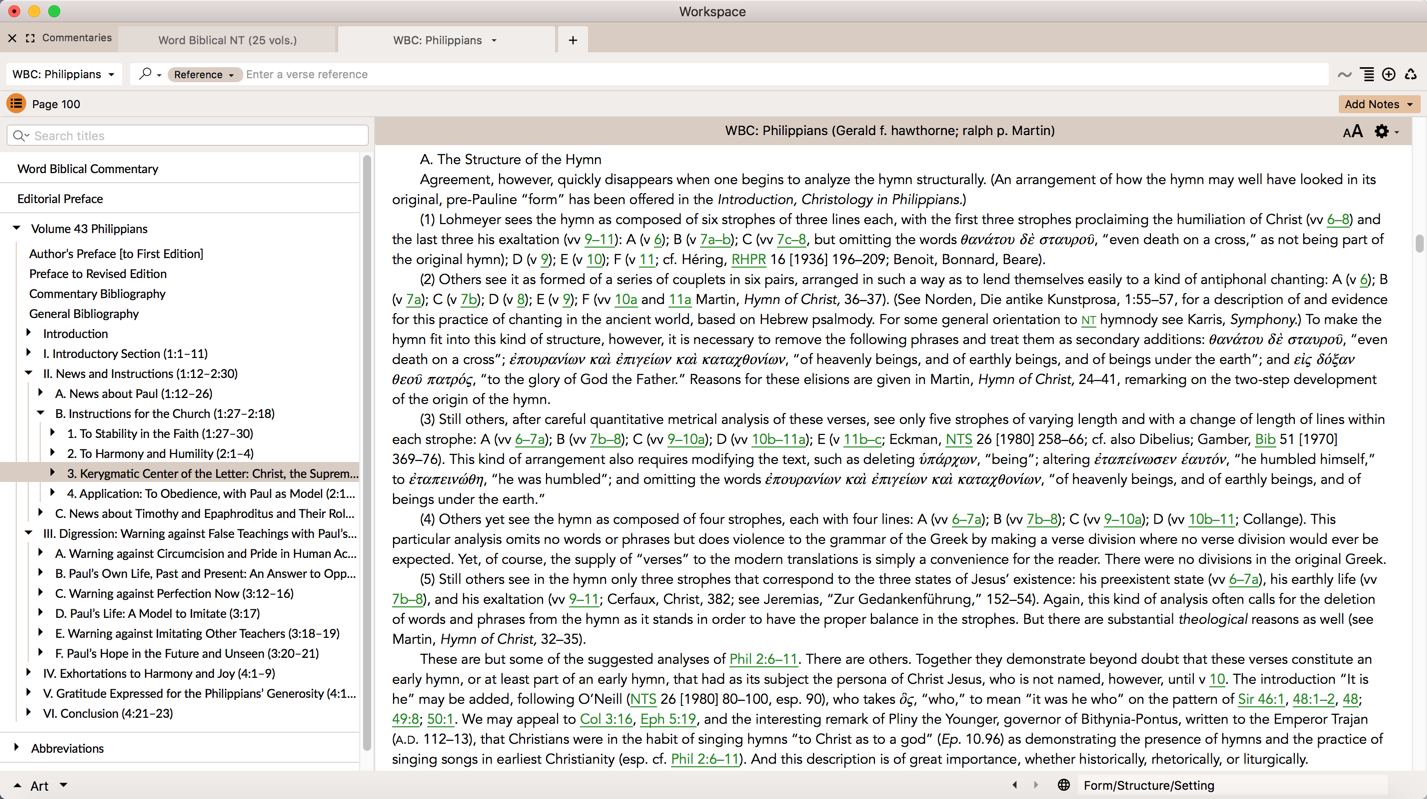Image resolution: width=1427 pixels, height=799 pixels.
Task: Open the Eph 5:19 verse link
Action: click(x=668, y=720)
